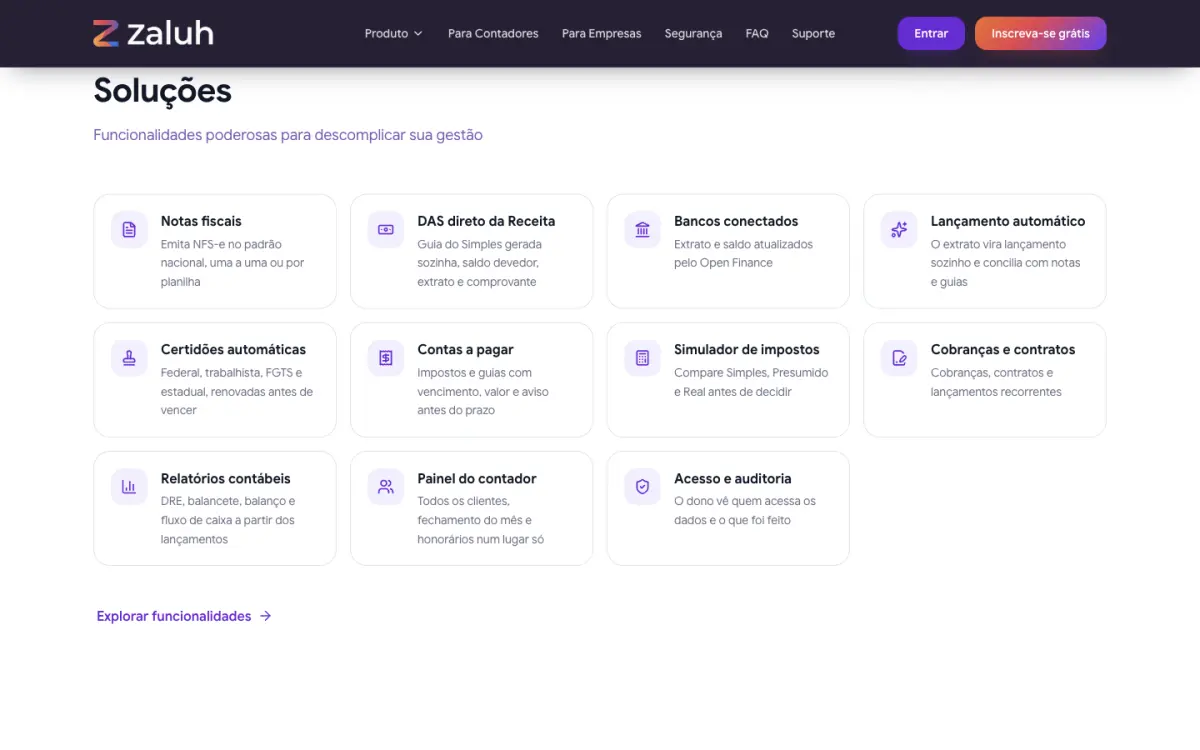The height and width of the screenshot is (750, 1200).
Task: Click text 'Todos os clientes, fechamento do mês'
Action: pyautogui.click(x=475, y=510)
